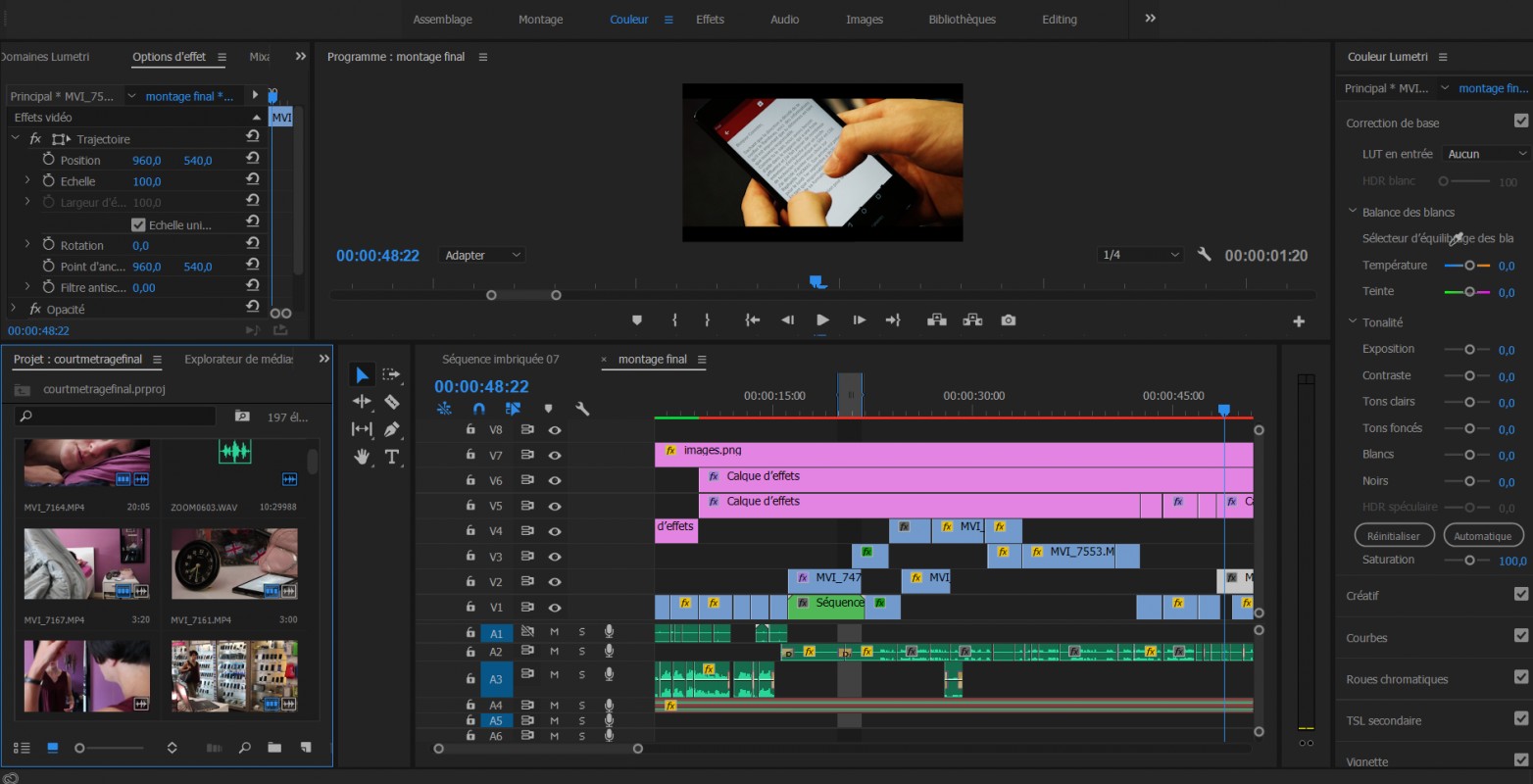This screenshot has height=784, width=1533.
Task: Adjust the Température slider handle
Action: (x=1469, y=266)
